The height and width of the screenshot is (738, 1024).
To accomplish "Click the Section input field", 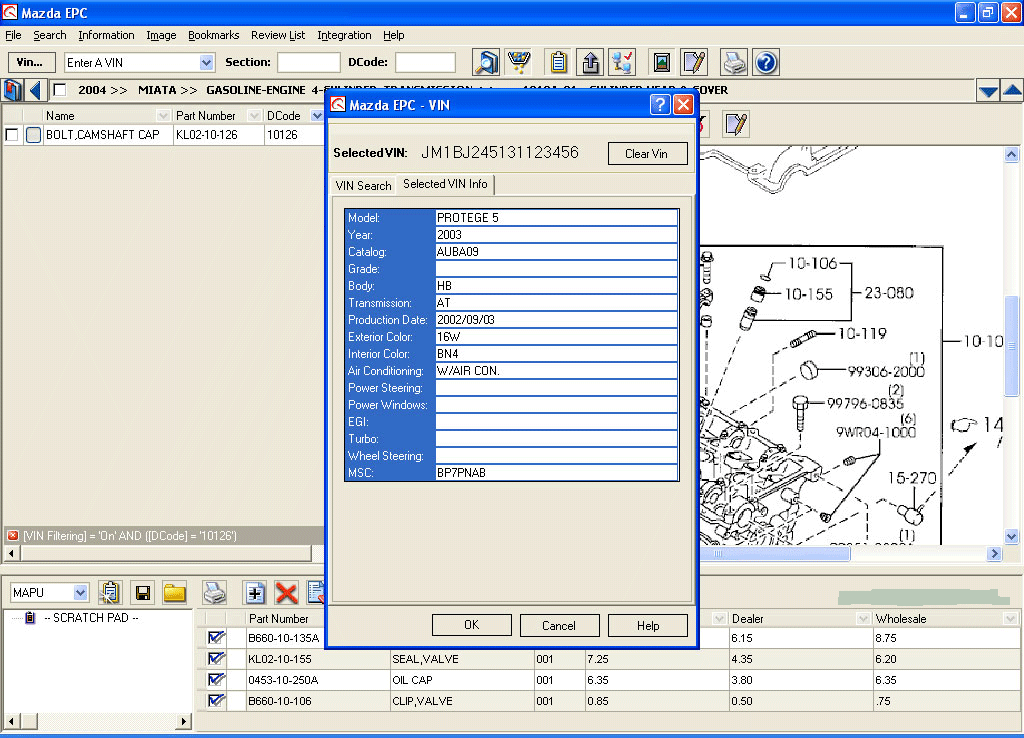I will 308,63.
